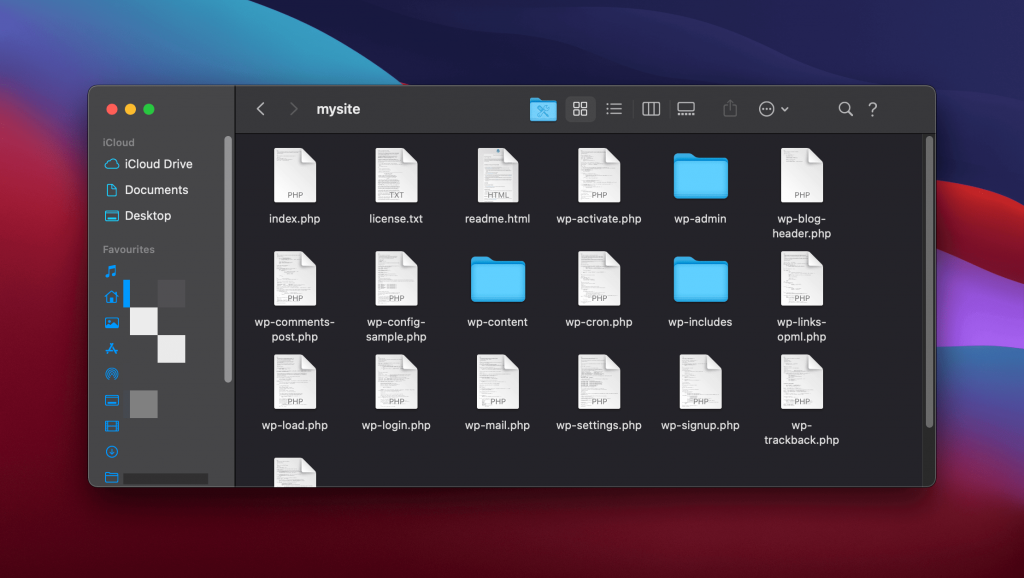Image resolution: width=1024 pixels, height=578 pixels.
Task: Click the Downloads arrow sidebar icon
Action: [x=112, y=451]
